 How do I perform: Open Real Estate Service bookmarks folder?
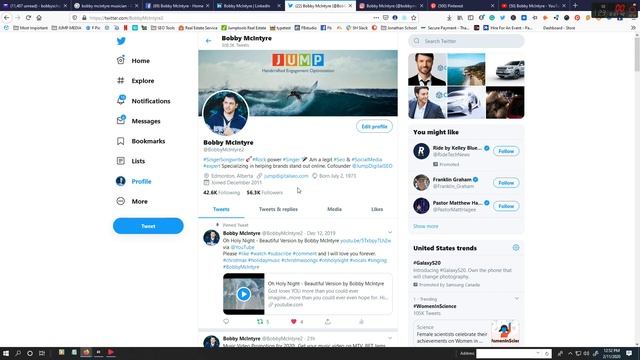(x=198, y=28)
